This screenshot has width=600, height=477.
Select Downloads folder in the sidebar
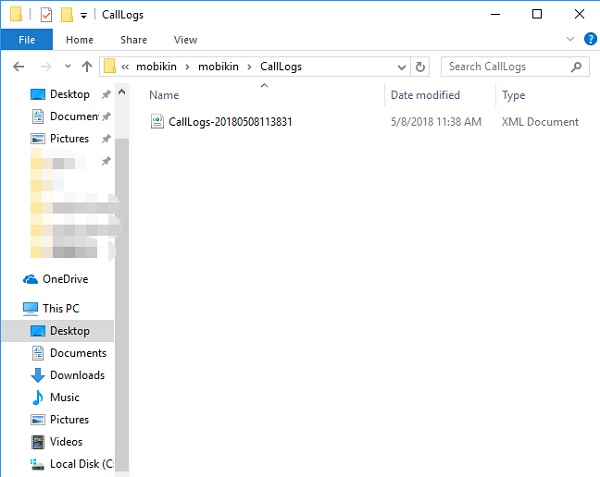[x=77, y=375]
